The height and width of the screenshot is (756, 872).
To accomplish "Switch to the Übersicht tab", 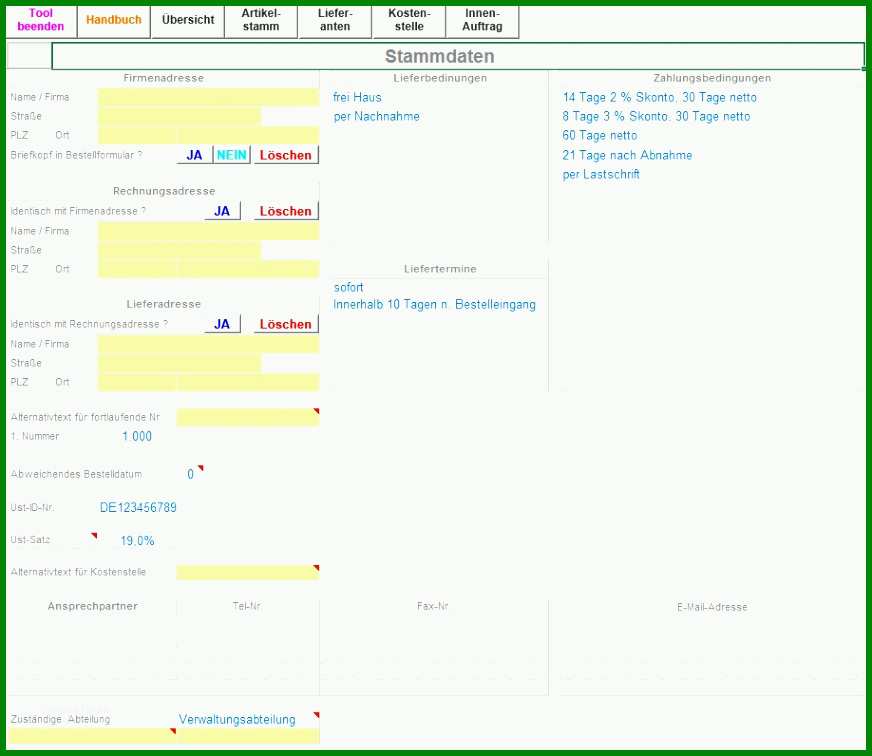I will point(188,20).
